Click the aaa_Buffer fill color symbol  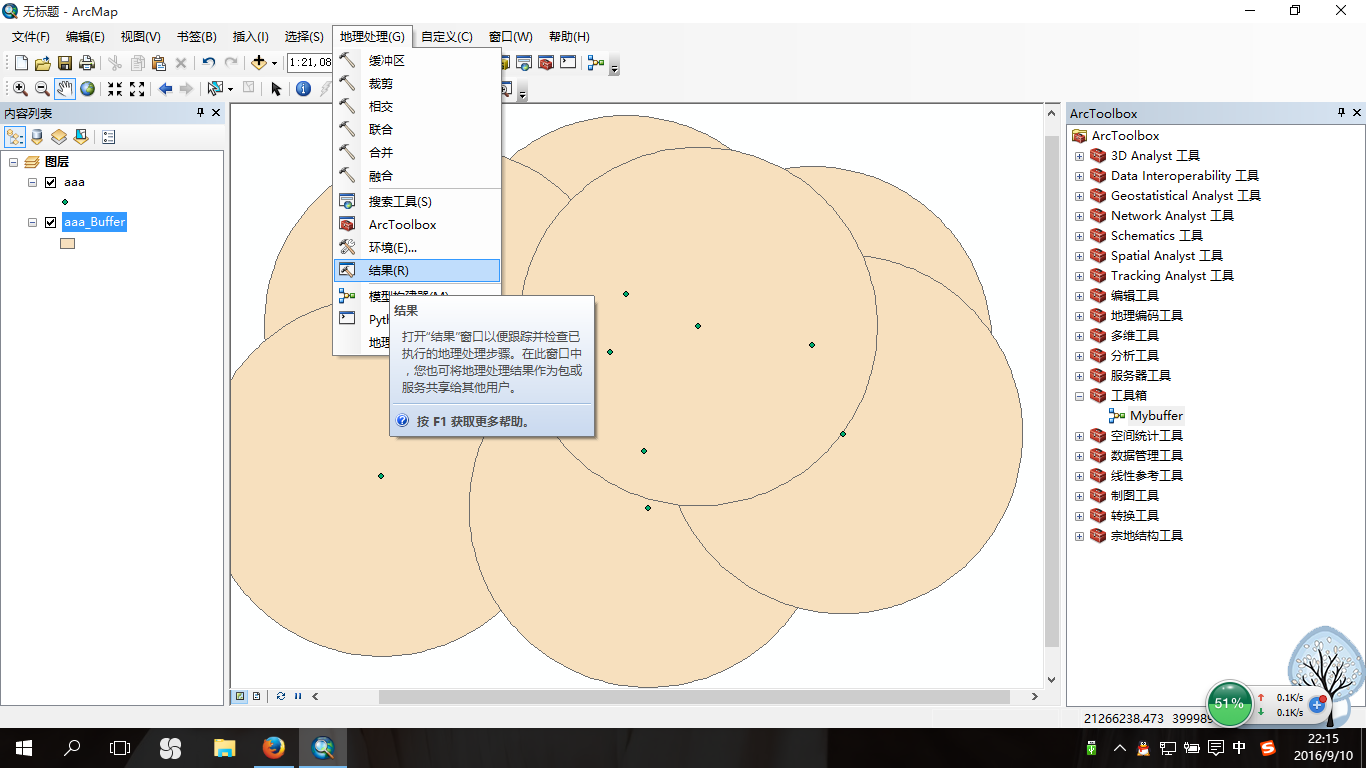click(68, 243)
